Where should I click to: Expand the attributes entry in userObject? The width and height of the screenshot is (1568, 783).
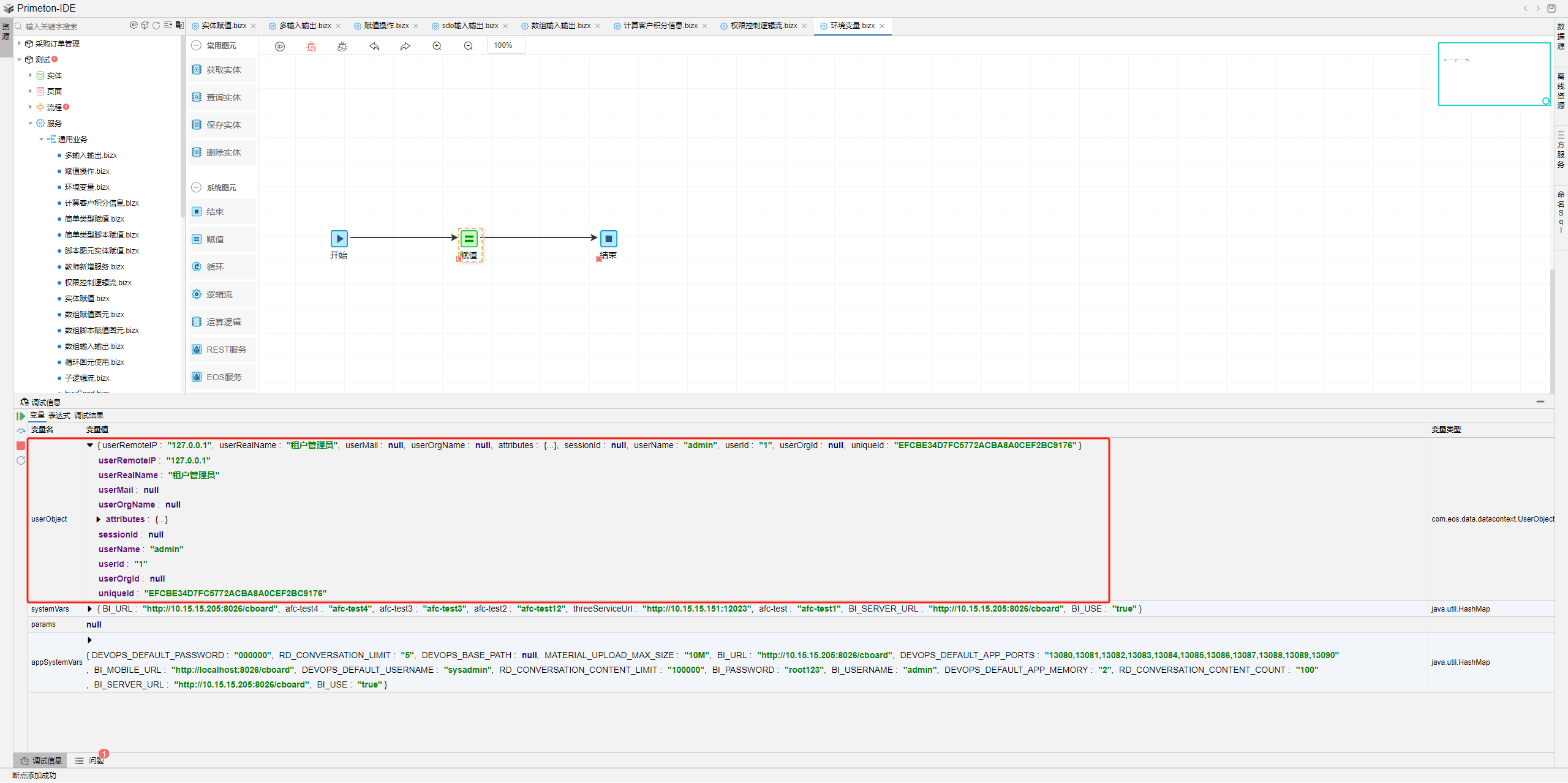click(99, 520)
